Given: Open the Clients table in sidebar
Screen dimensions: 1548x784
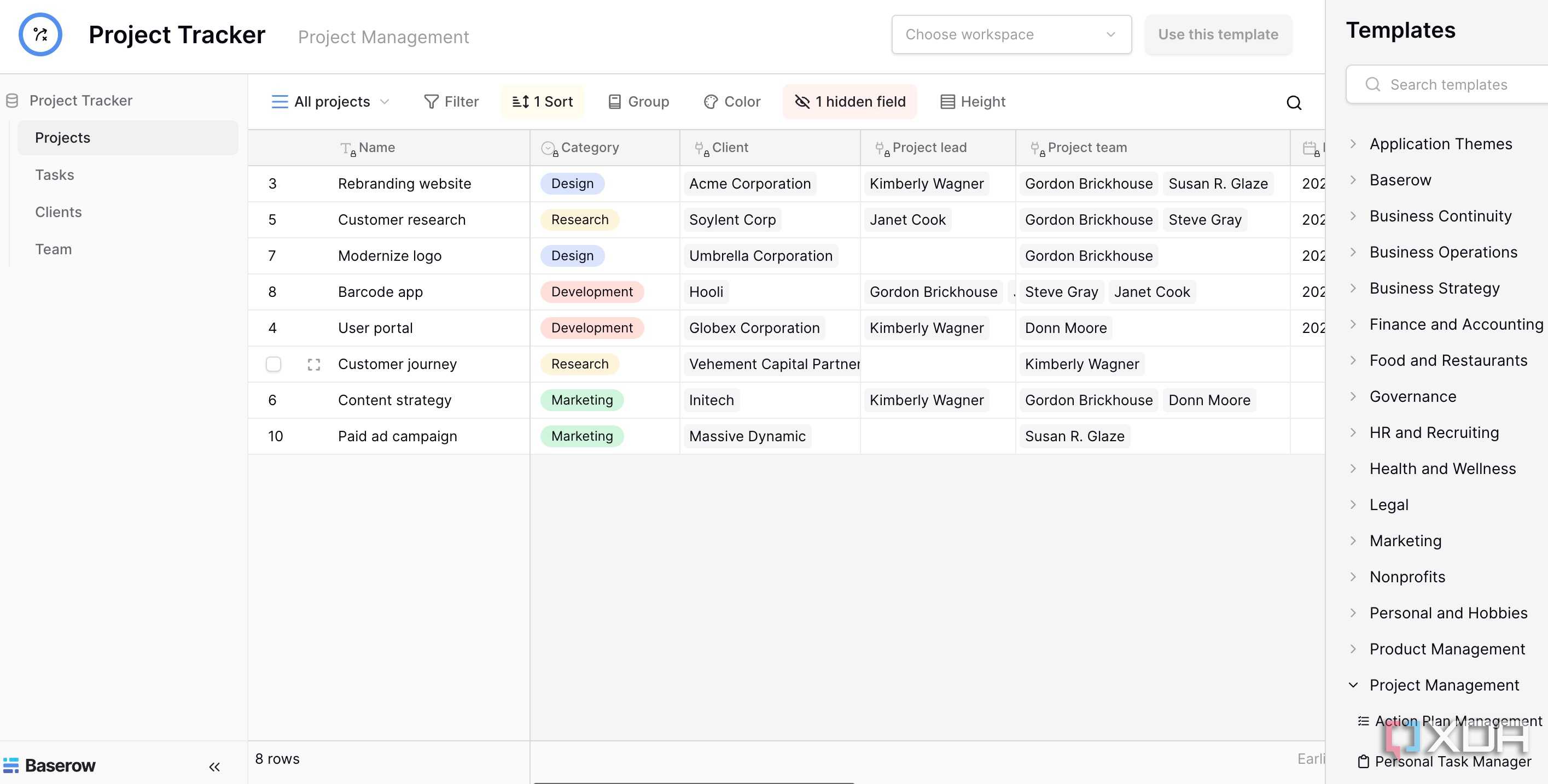Looking at the screenshot, I should coord(59,212).
